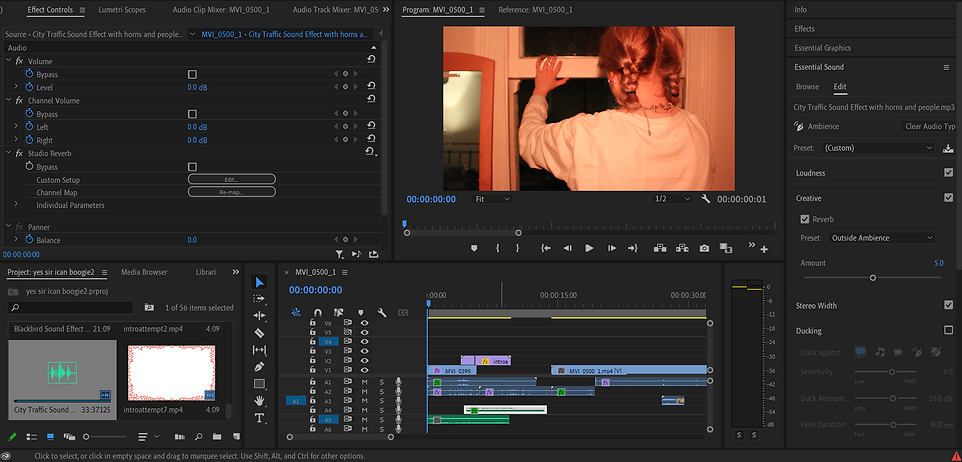Click Lift button in Program monitor
The height and width of the screenshot is (462, 962).
(660, 248)
